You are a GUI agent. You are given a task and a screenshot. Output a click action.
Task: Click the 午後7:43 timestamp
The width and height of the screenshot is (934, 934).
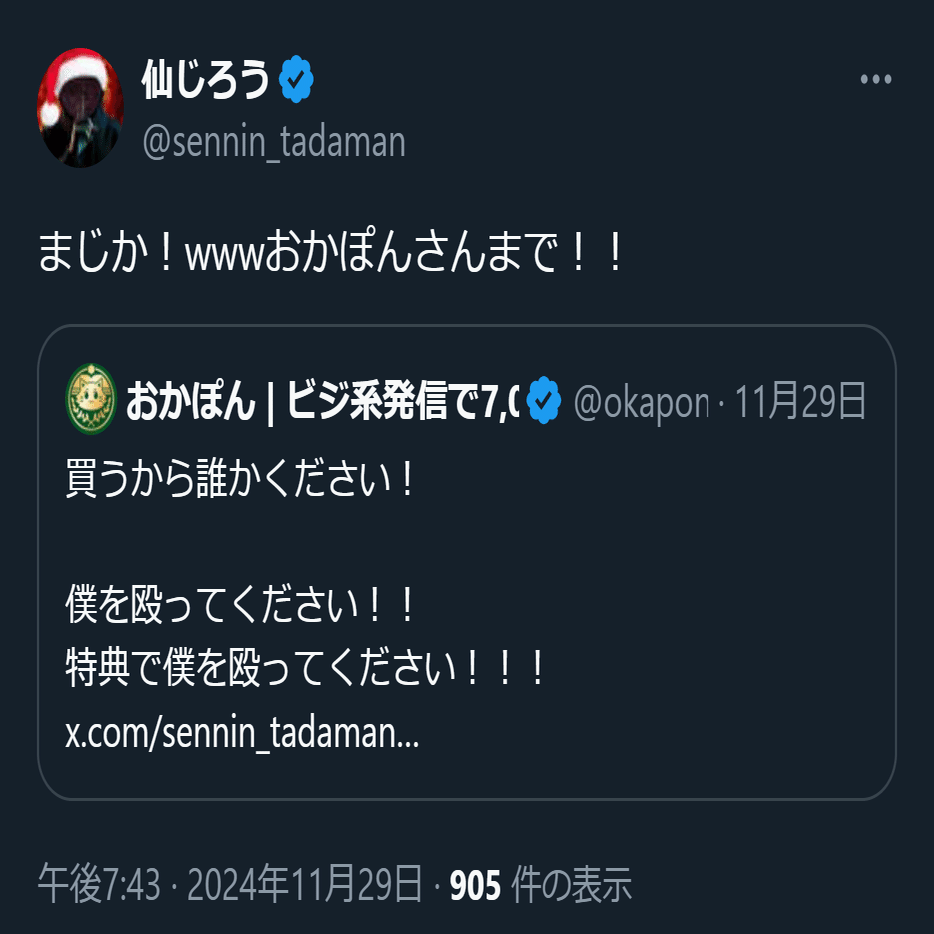tap(99, 883)
